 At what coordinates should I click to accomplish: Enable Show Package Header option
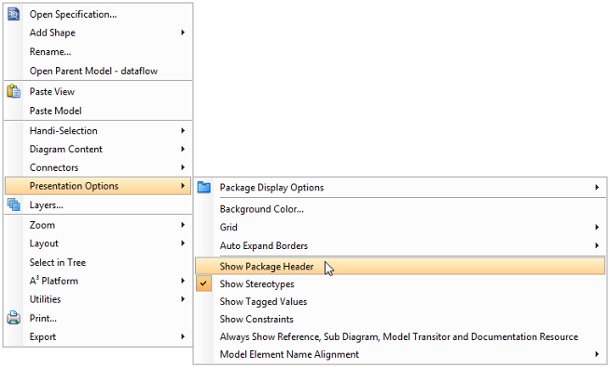pyautogui.click(x=400, y=266)
